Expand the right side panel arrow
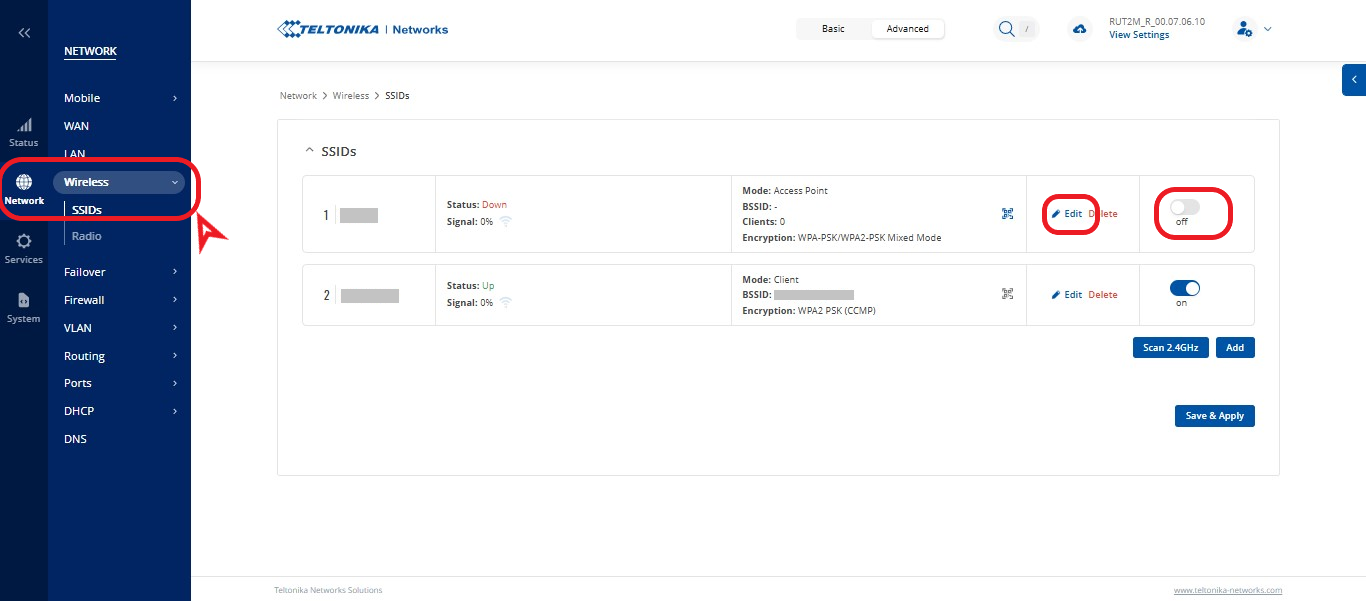This screenshot has width=1366, height=601. click(x=1354, y=80)
